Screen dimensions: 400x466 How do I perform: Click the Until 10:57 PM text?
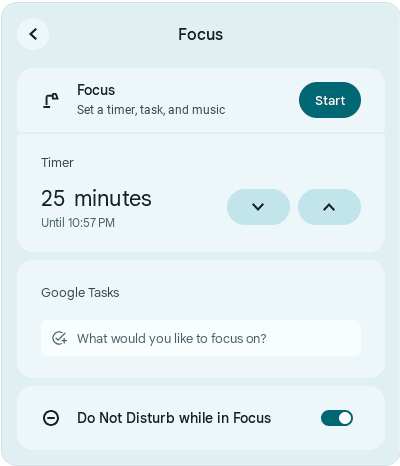(78, 222)
